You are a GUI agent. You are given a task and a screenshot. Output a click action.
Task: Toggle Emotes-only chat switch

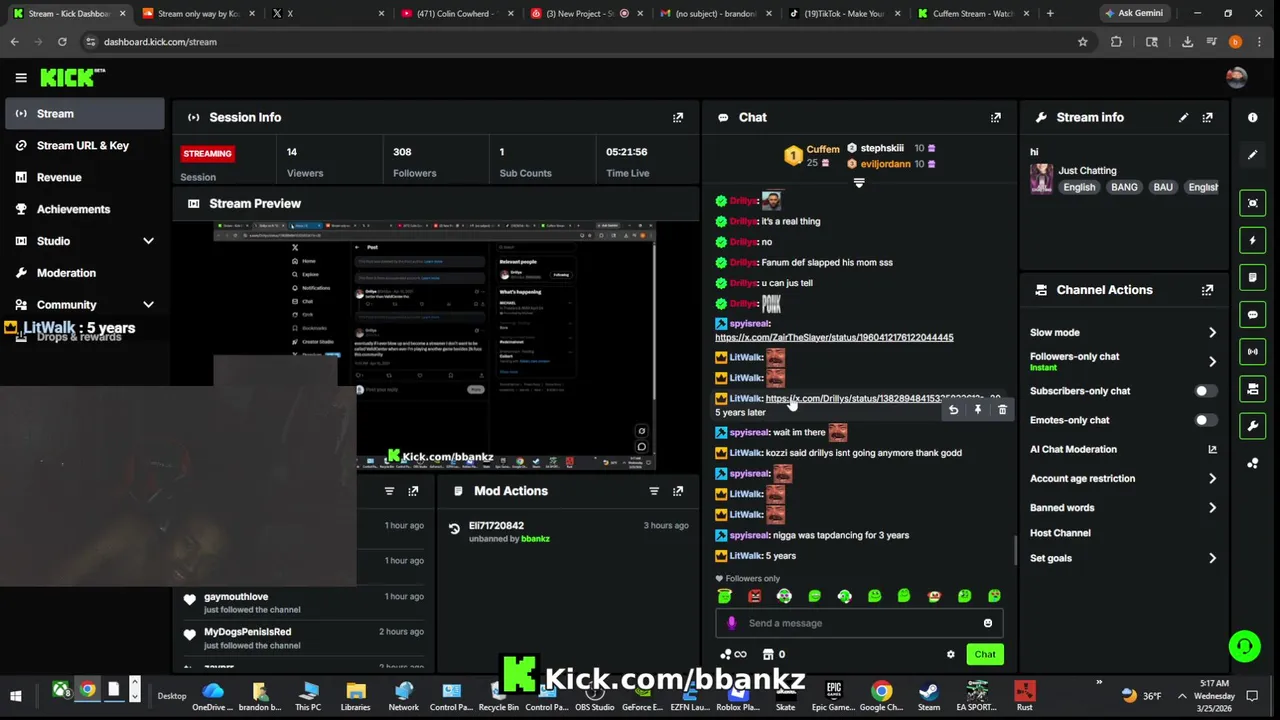1206,420
